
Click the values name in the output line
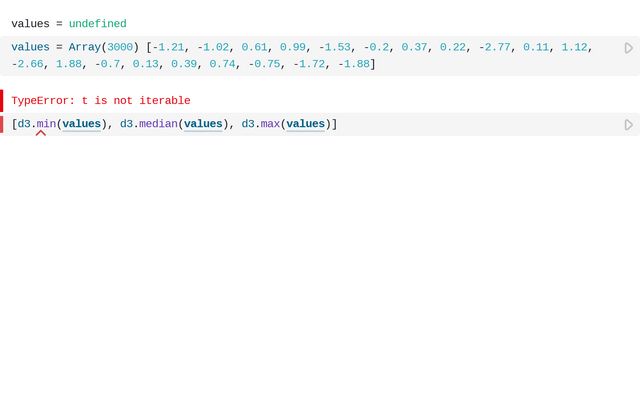(30, 24)
